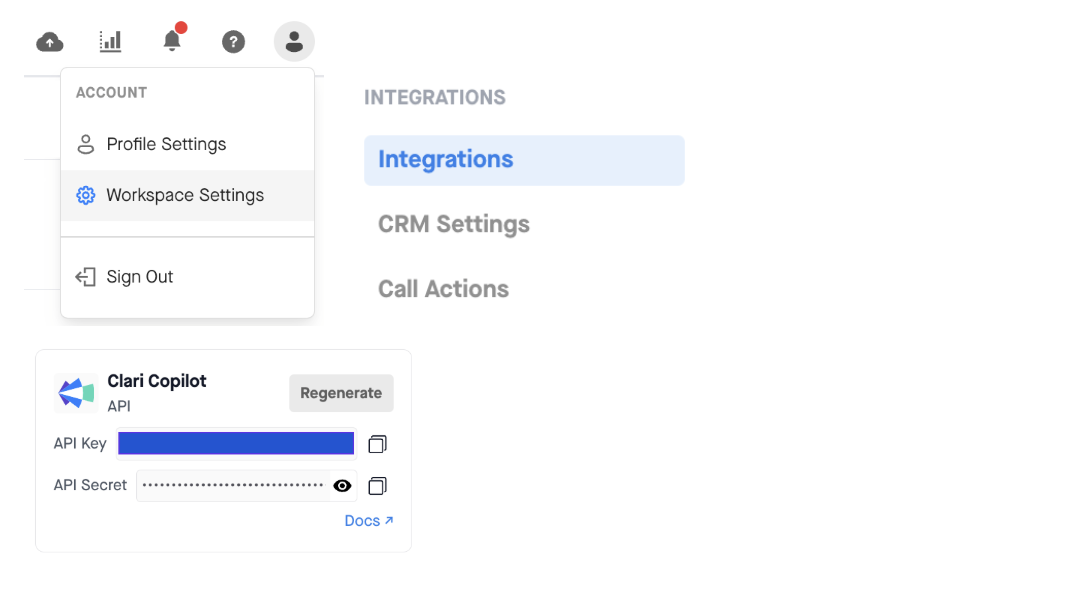Screen dimensions: 1086x592
Task: Copy the API Secret value
Action: 377,486
